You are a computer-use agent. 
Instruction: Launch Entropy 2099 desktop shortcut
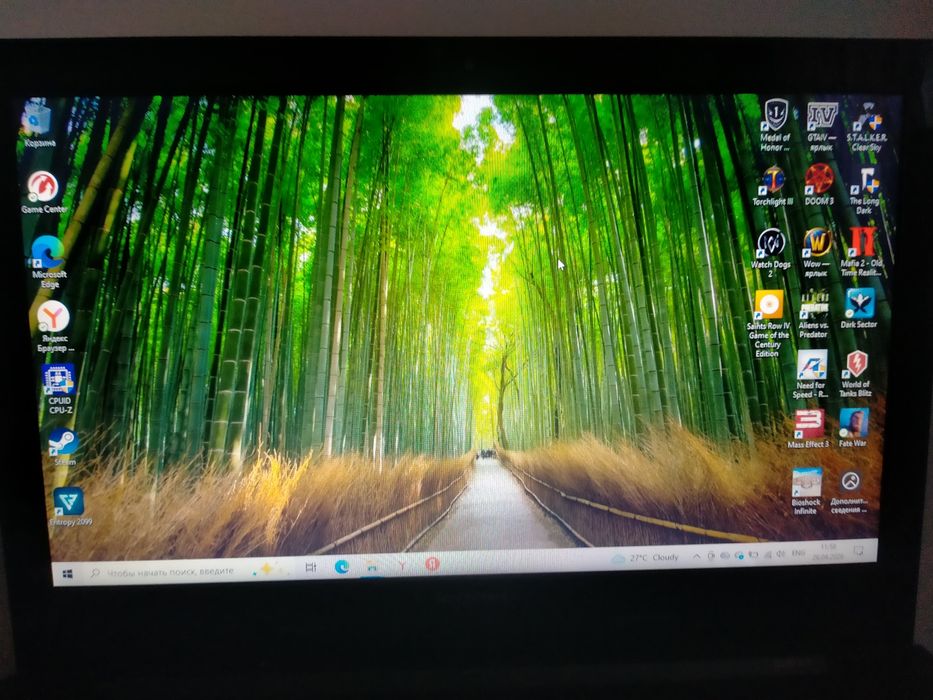70,507
